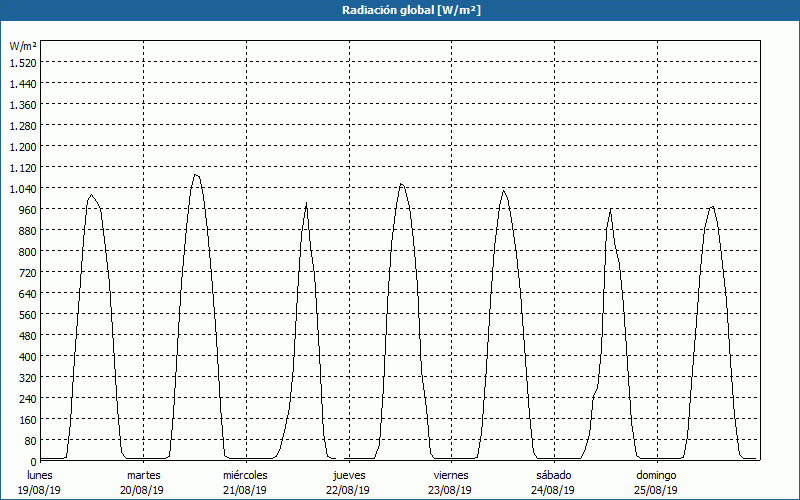The width and height of the screenshot is (800, 500).
Task: Click the 19/08/19 date label
Action: [40, 490]
